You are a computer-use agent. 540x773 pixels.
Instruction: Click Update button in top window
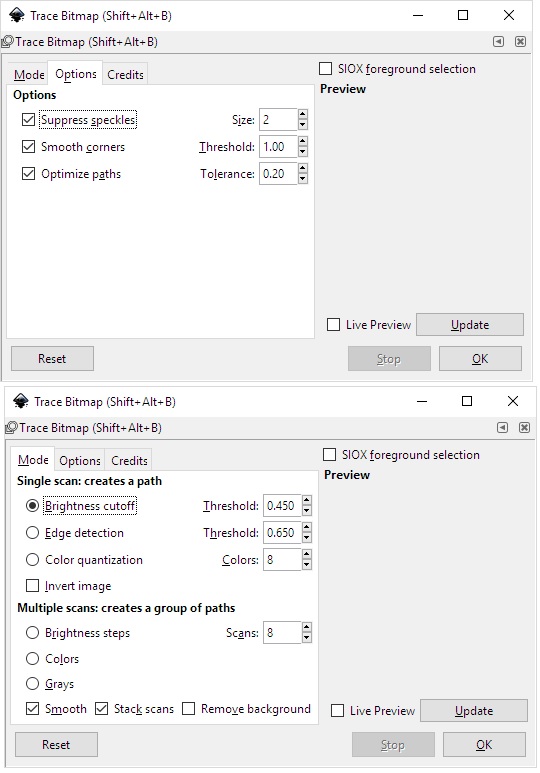point(470,325)
